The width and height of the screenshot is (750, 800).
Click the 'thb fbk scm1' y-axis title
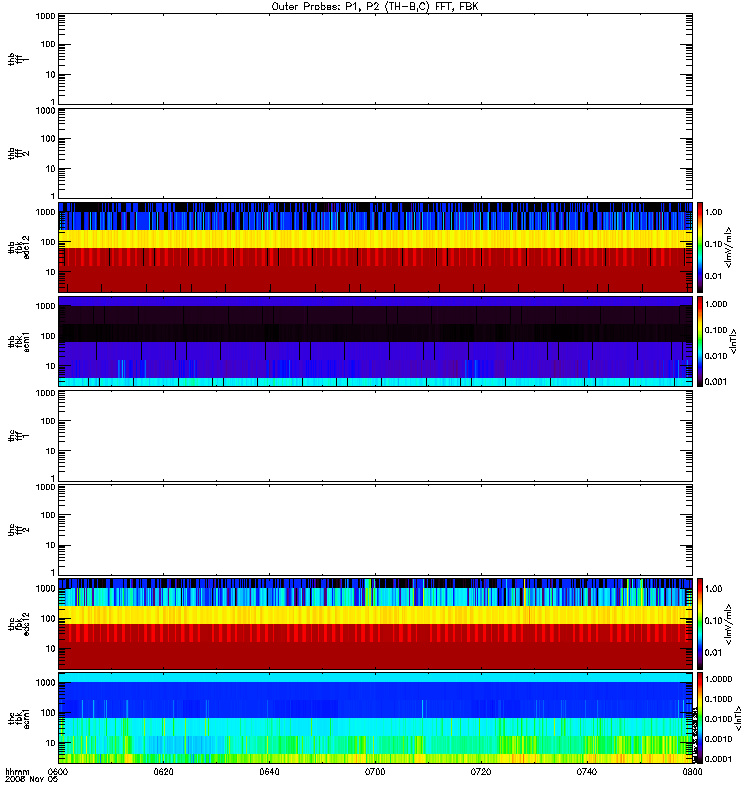pos(19,341)
